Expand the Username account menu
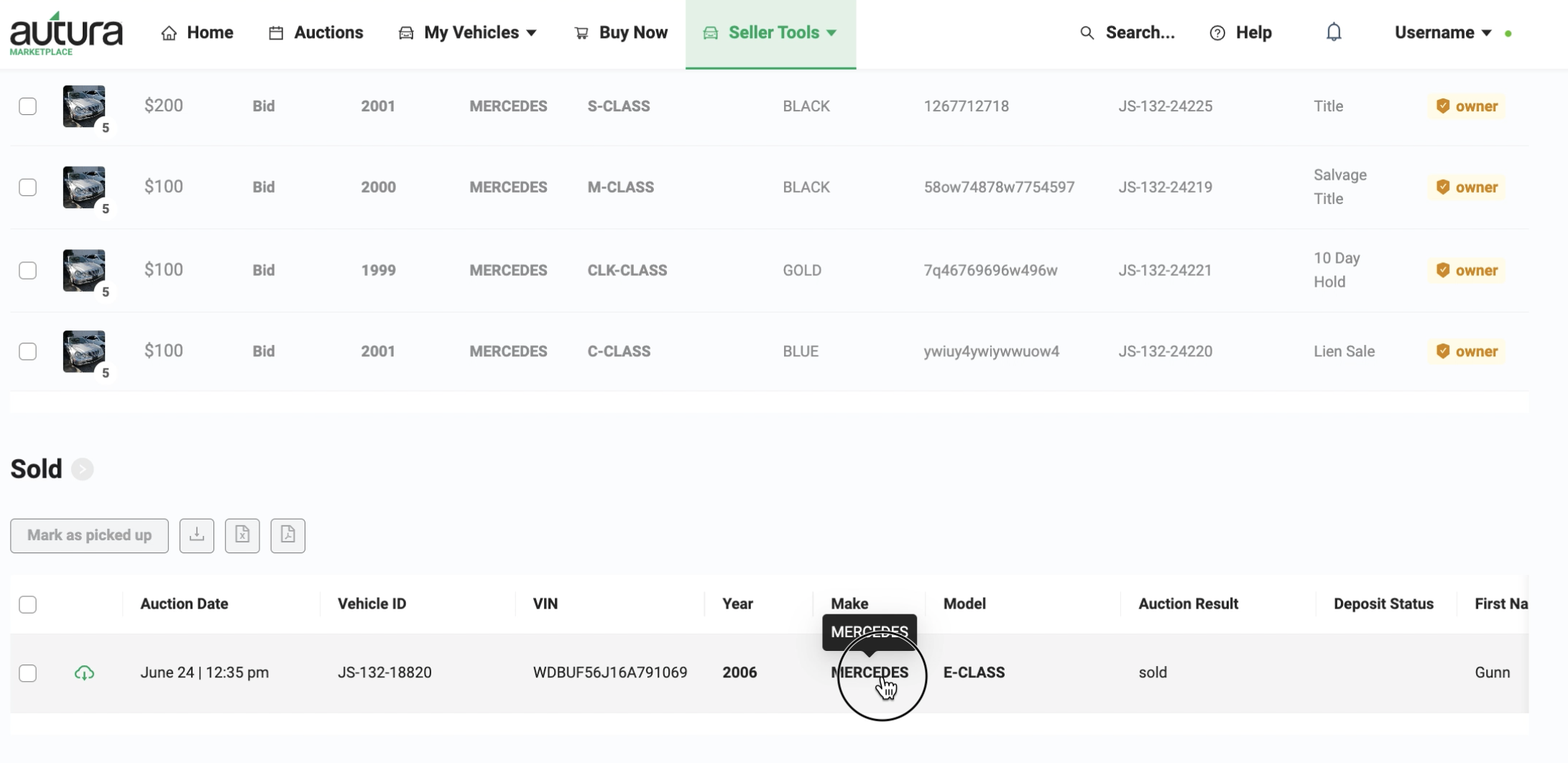 [x=1443, y=32]
